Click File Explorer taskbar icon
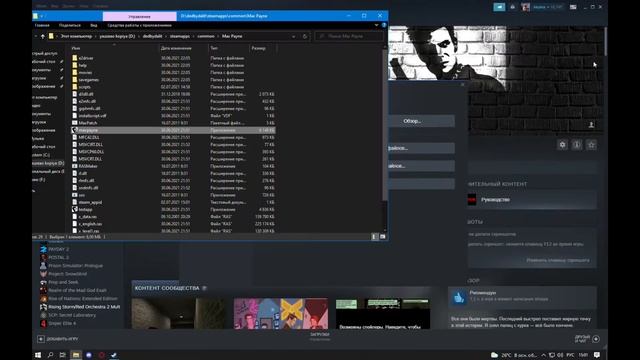 tap(76, 355)
